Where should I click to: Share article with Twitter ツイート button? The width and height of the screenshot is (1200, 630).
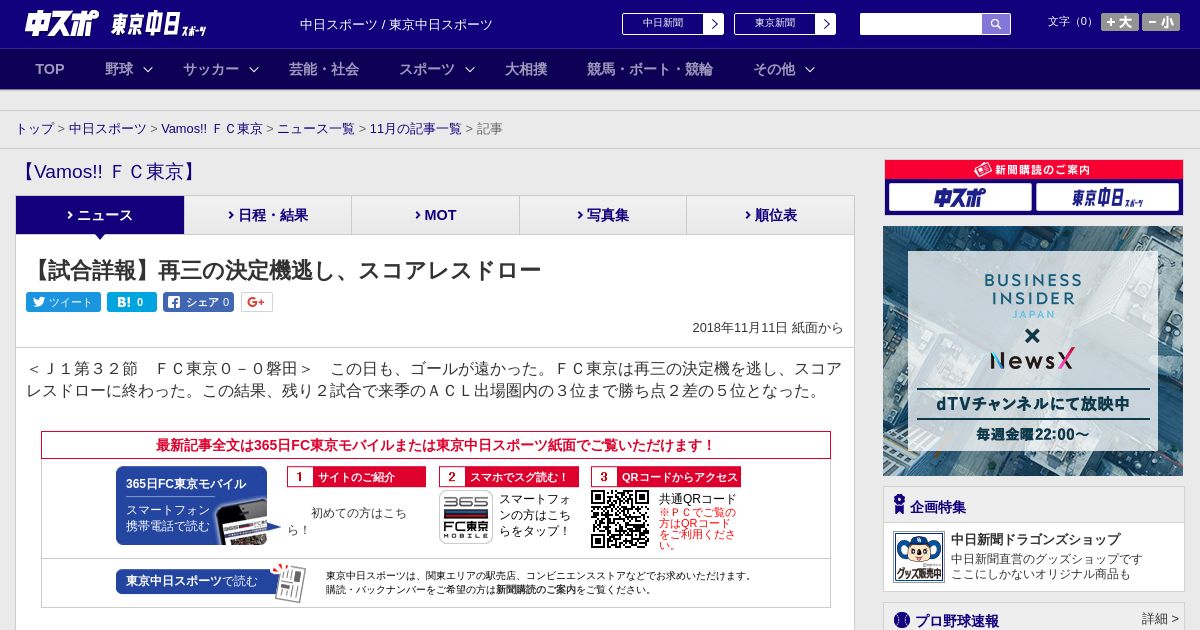[63, 302]
